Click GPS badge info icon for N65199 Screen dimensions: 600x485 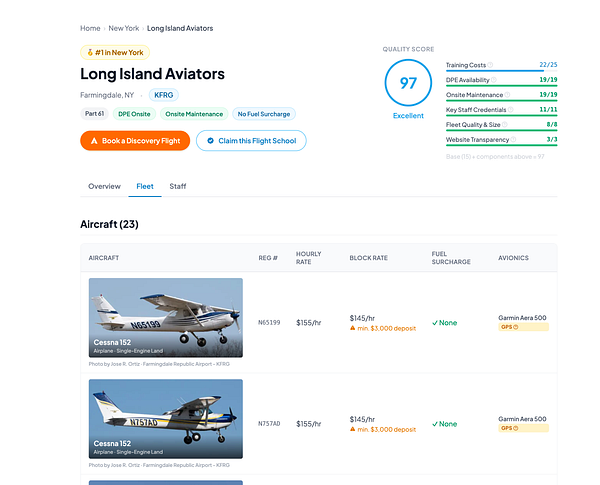(x=516, y=327)
